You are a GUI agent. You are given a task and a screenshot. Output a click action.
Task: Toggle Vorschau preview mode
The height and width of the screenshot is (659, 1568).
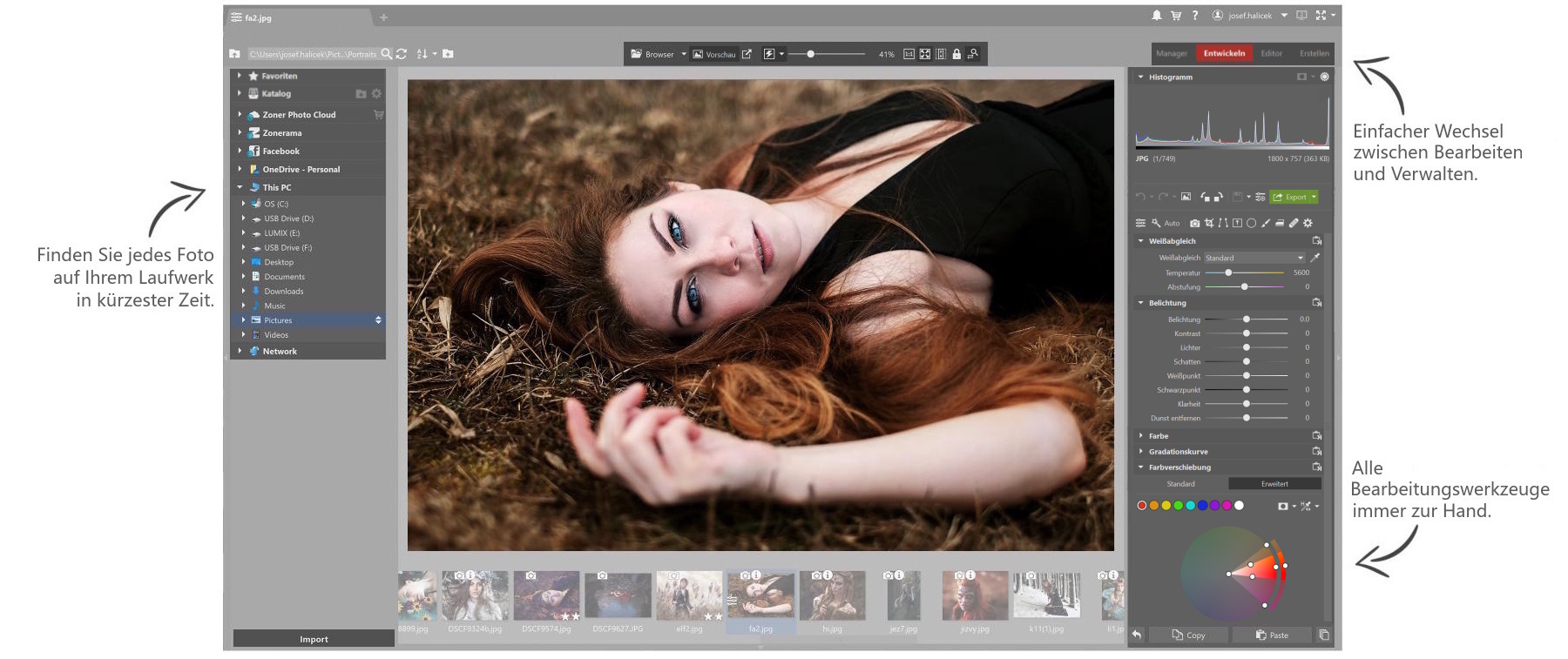(714, 54)
